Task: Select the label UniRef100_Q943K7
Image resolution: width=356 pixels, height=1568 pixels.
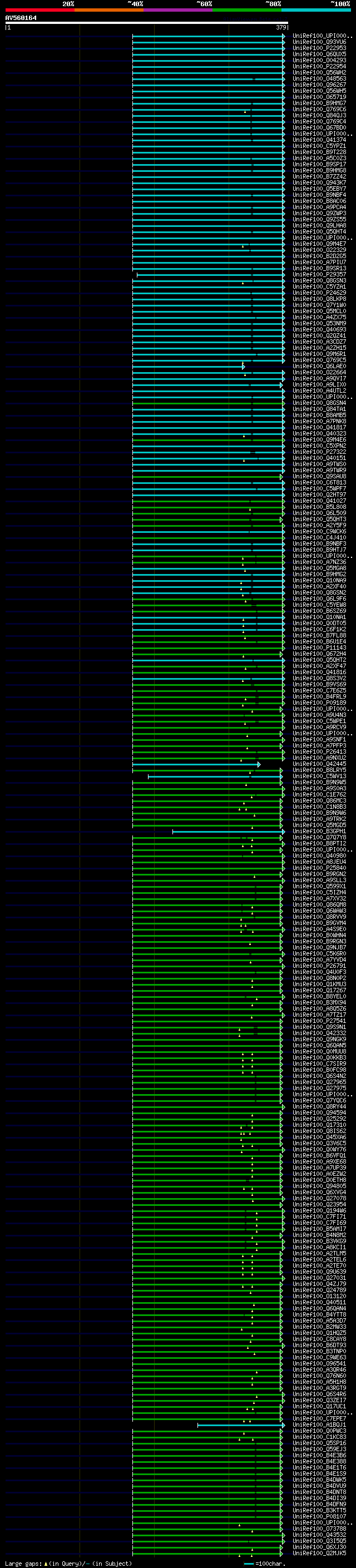Action: coord(319,182)
